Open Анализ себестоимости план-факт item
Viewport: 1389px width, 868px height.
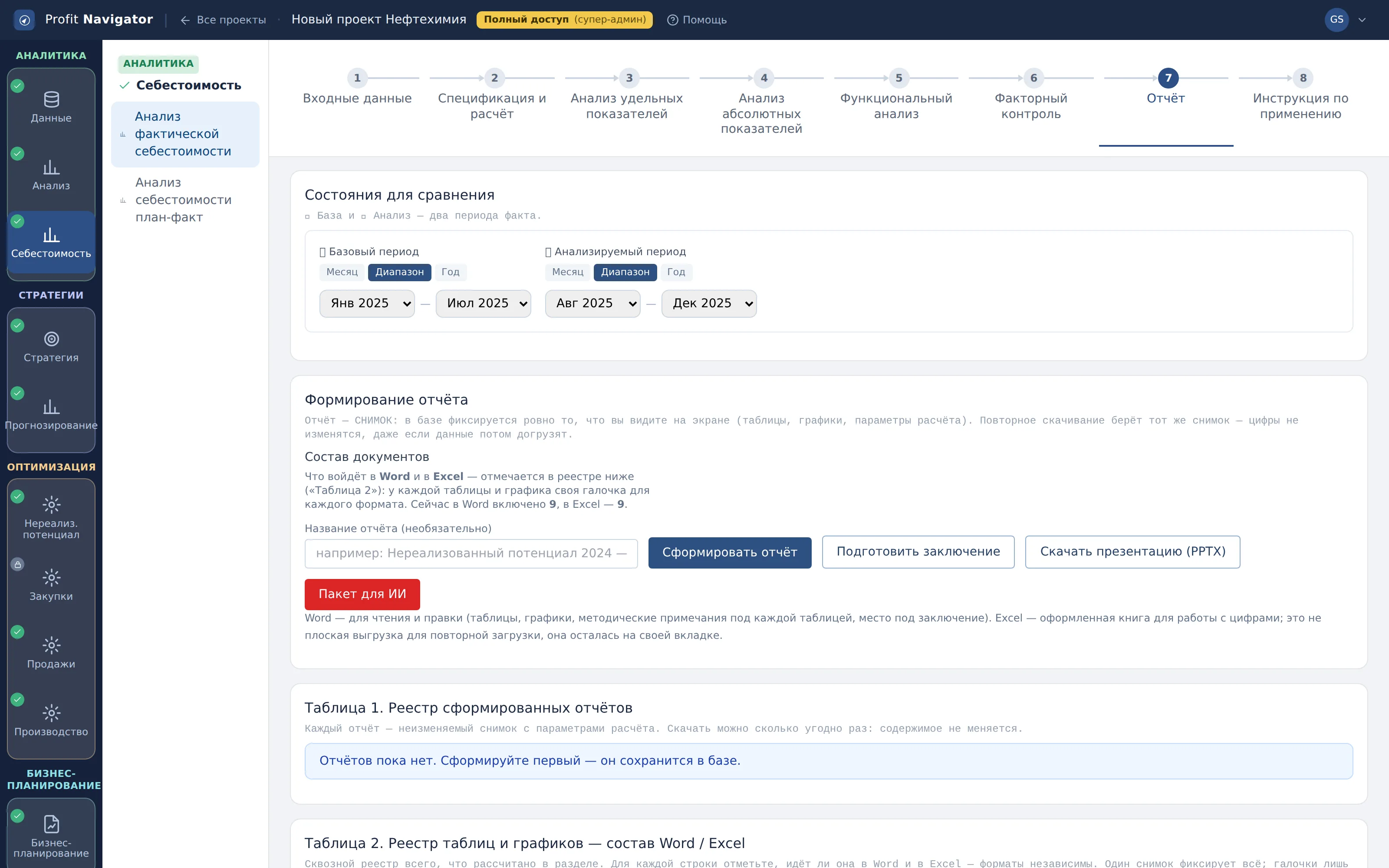pos(185,200)
